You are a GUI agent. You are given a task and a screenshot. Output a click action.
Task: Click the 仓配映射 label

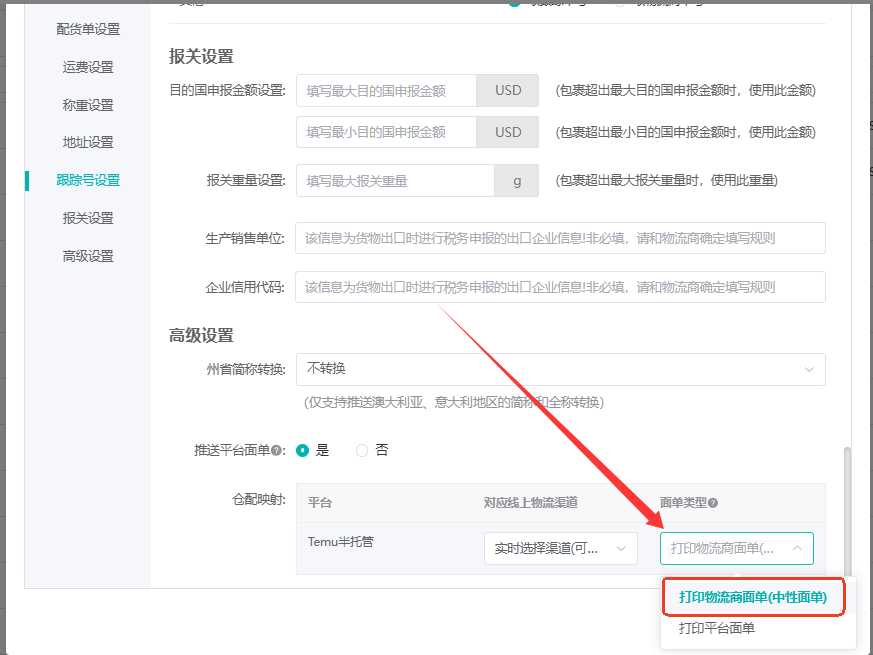(259, 499)
